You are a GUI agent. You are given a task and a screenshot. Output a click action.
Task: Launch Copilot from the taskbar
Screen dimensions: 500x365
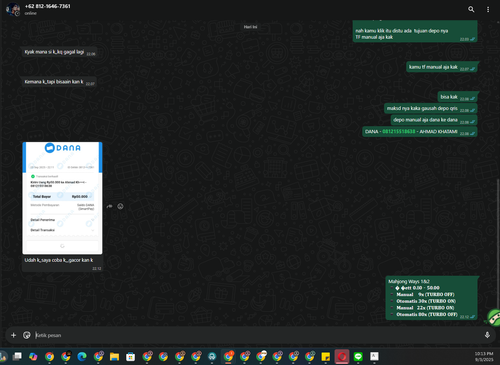click(33, 357)
